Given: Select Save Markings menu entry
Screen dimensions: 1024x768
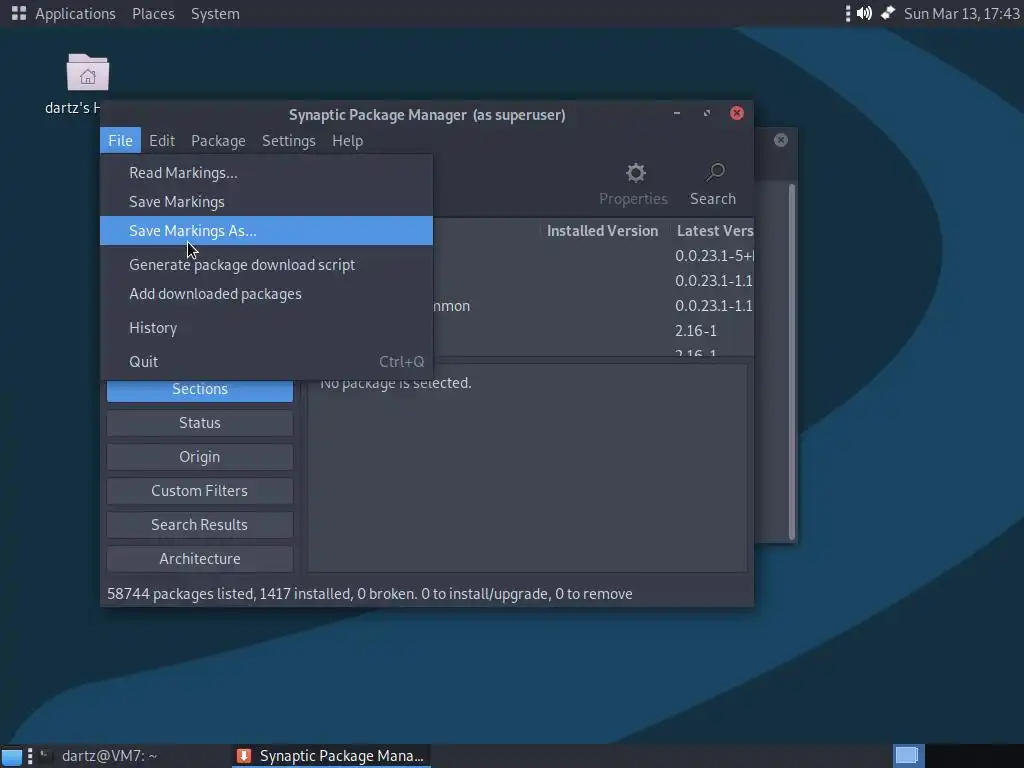Looking at the screenshot, I should 266,202.
